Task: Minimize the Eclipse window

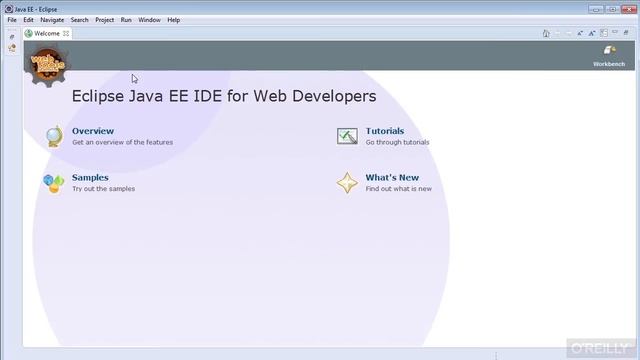Action: click(596, 9)
